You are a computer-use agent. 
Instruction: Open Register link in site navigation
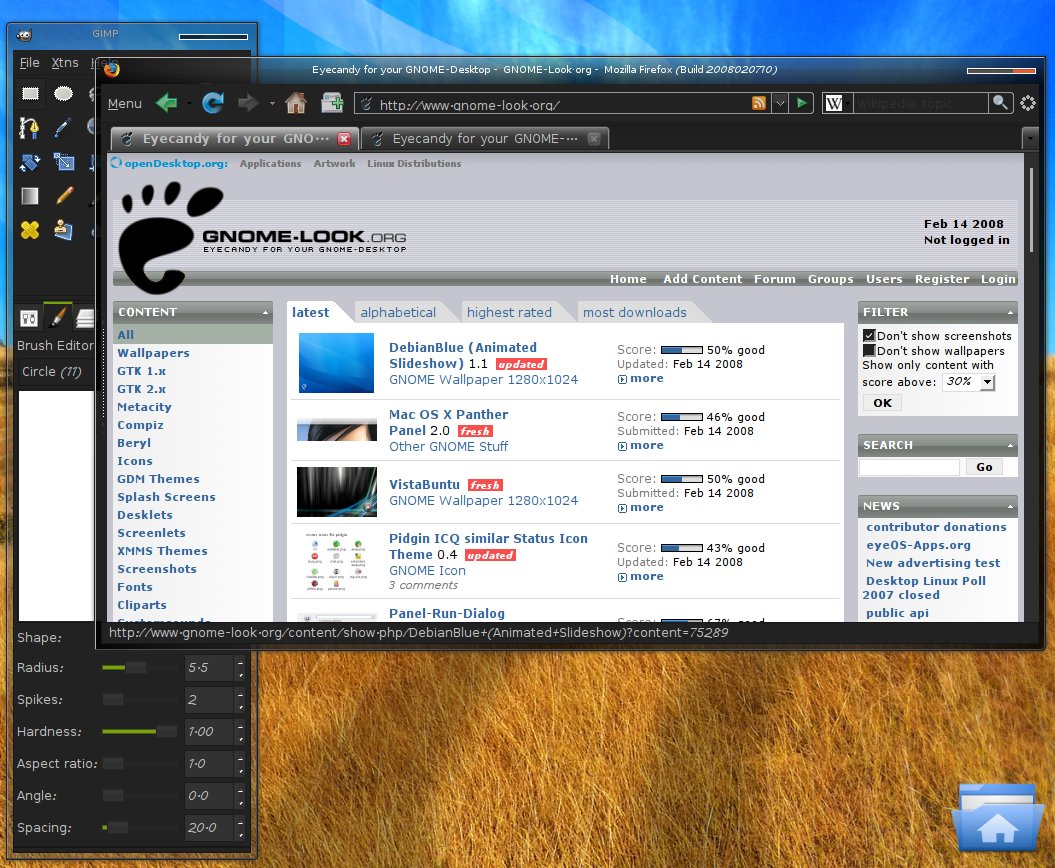pos(941,279)
